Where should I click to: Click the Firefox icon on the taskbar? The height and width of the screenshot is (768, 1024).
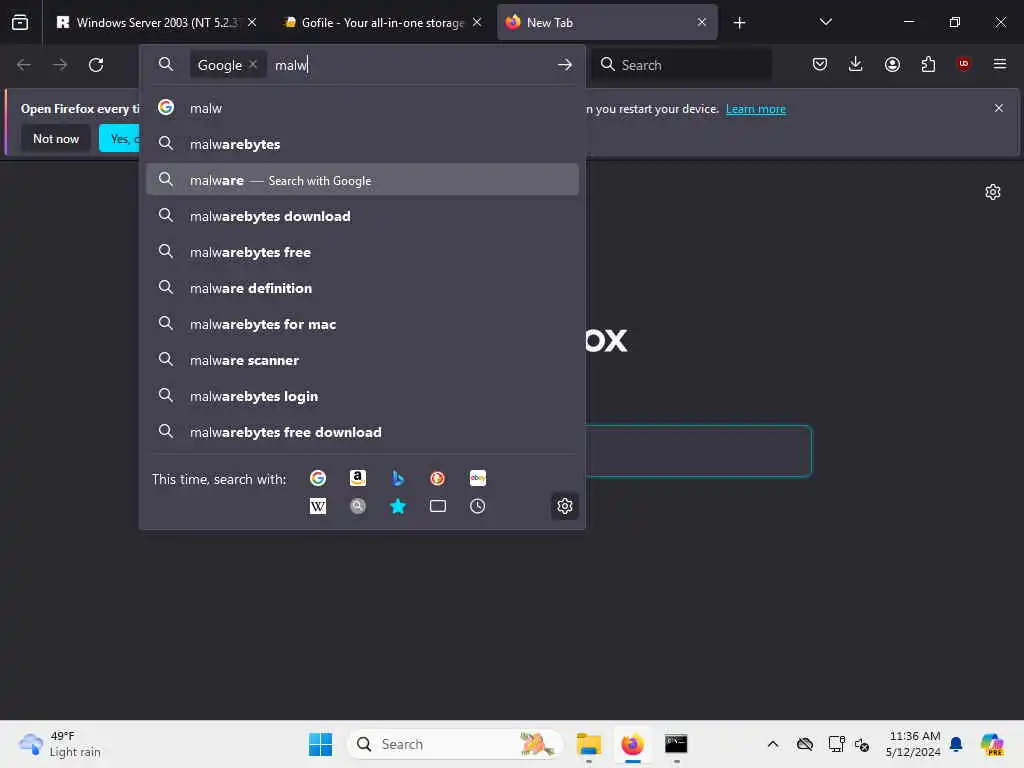[632, 744]
